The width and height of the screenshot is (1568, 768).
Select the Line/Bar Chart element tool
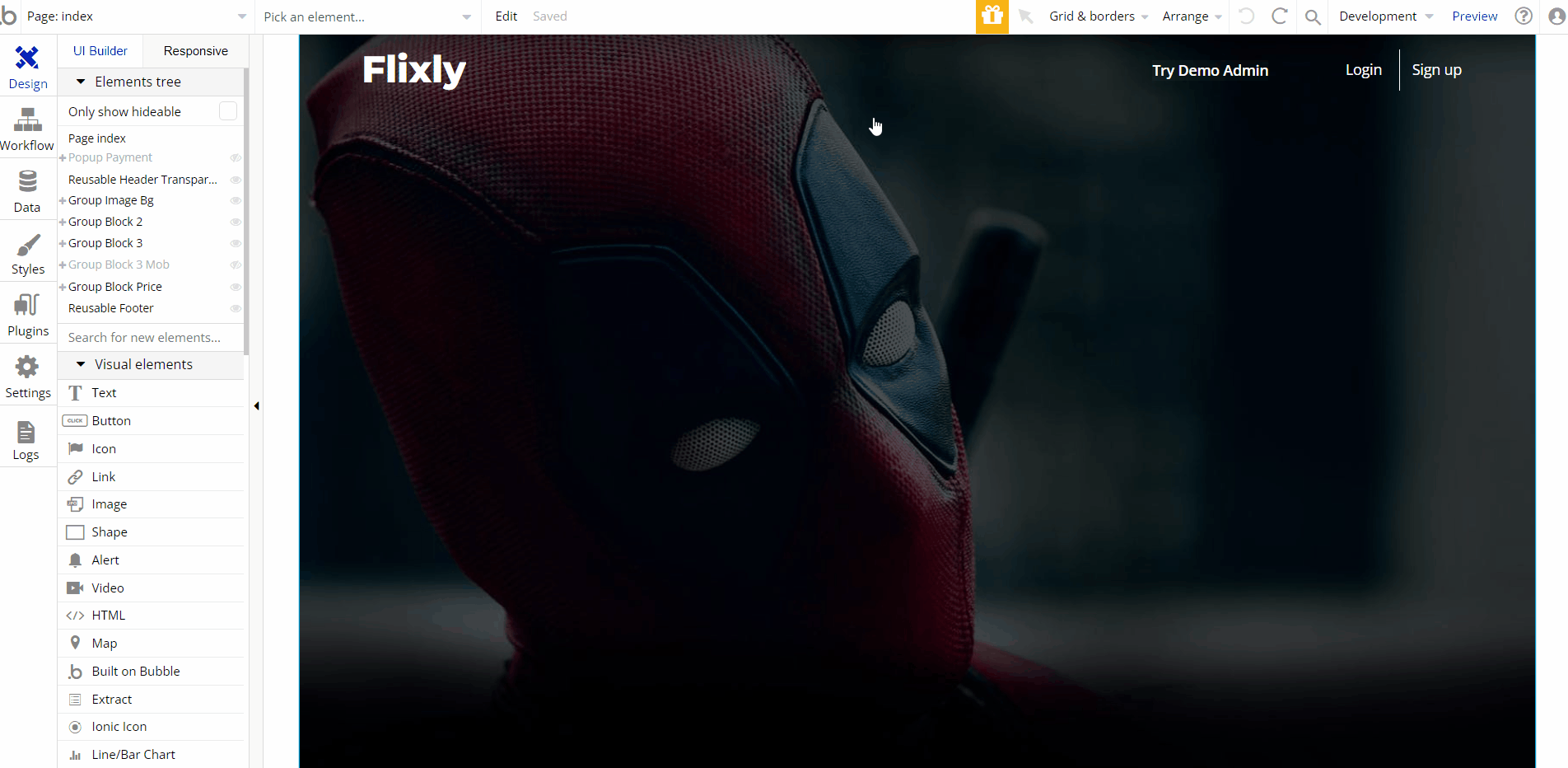click(152, 755)
